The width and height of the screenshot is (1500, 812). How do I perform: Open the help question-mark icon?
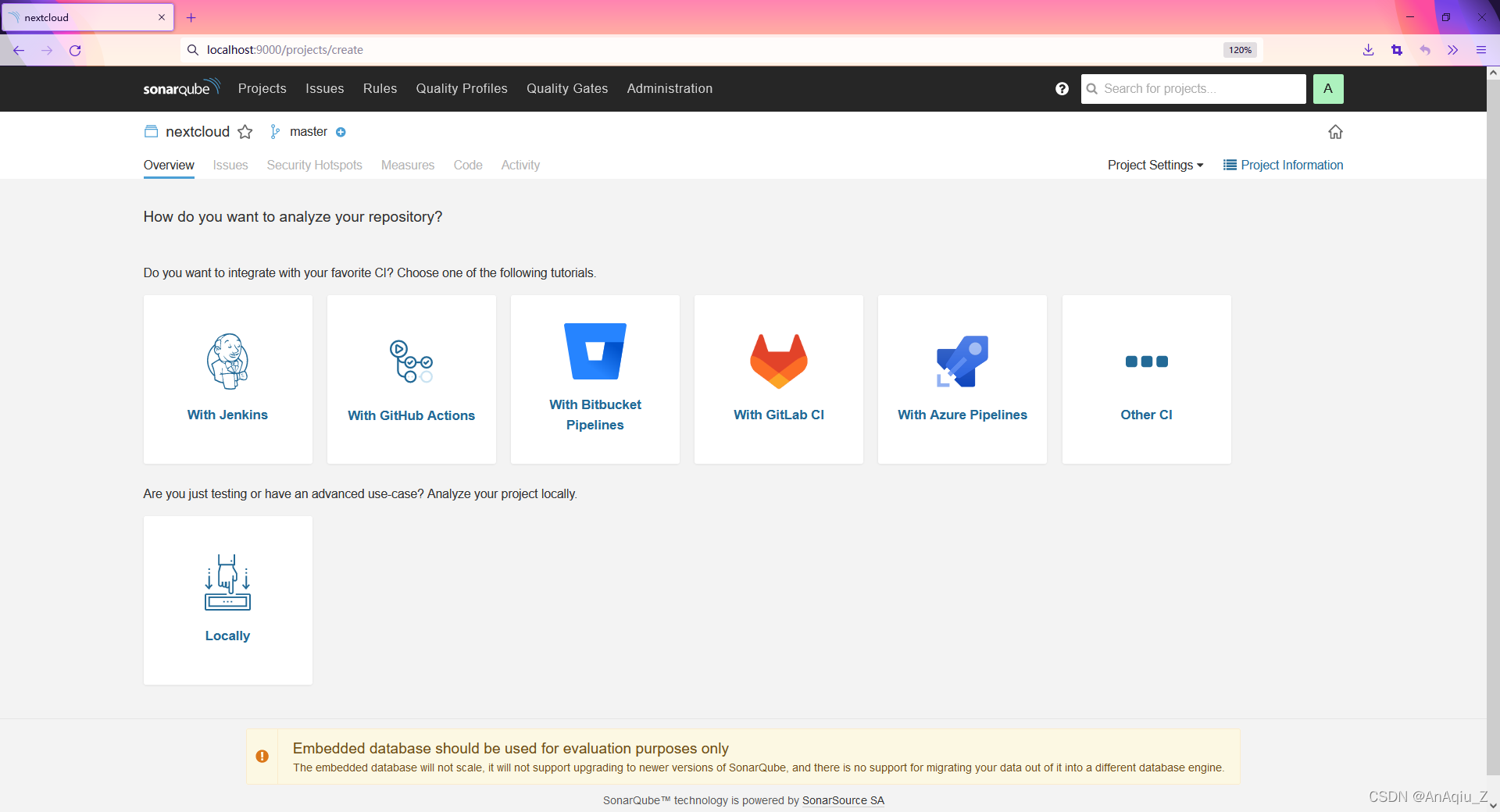pyautogui.click(x=1062, y=89)
